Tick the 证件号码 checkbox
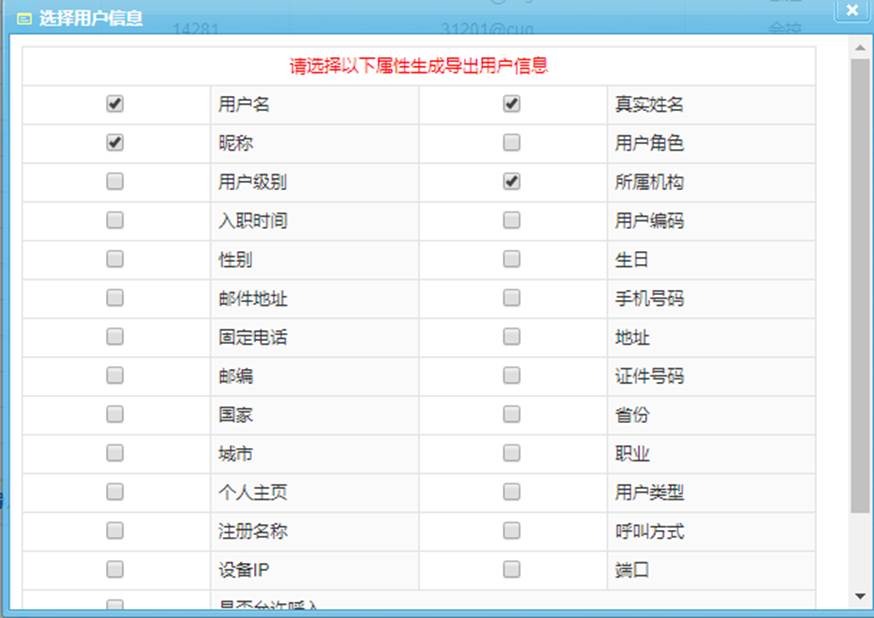The width and height of the screenshot is (874, 618). [512, 376]
